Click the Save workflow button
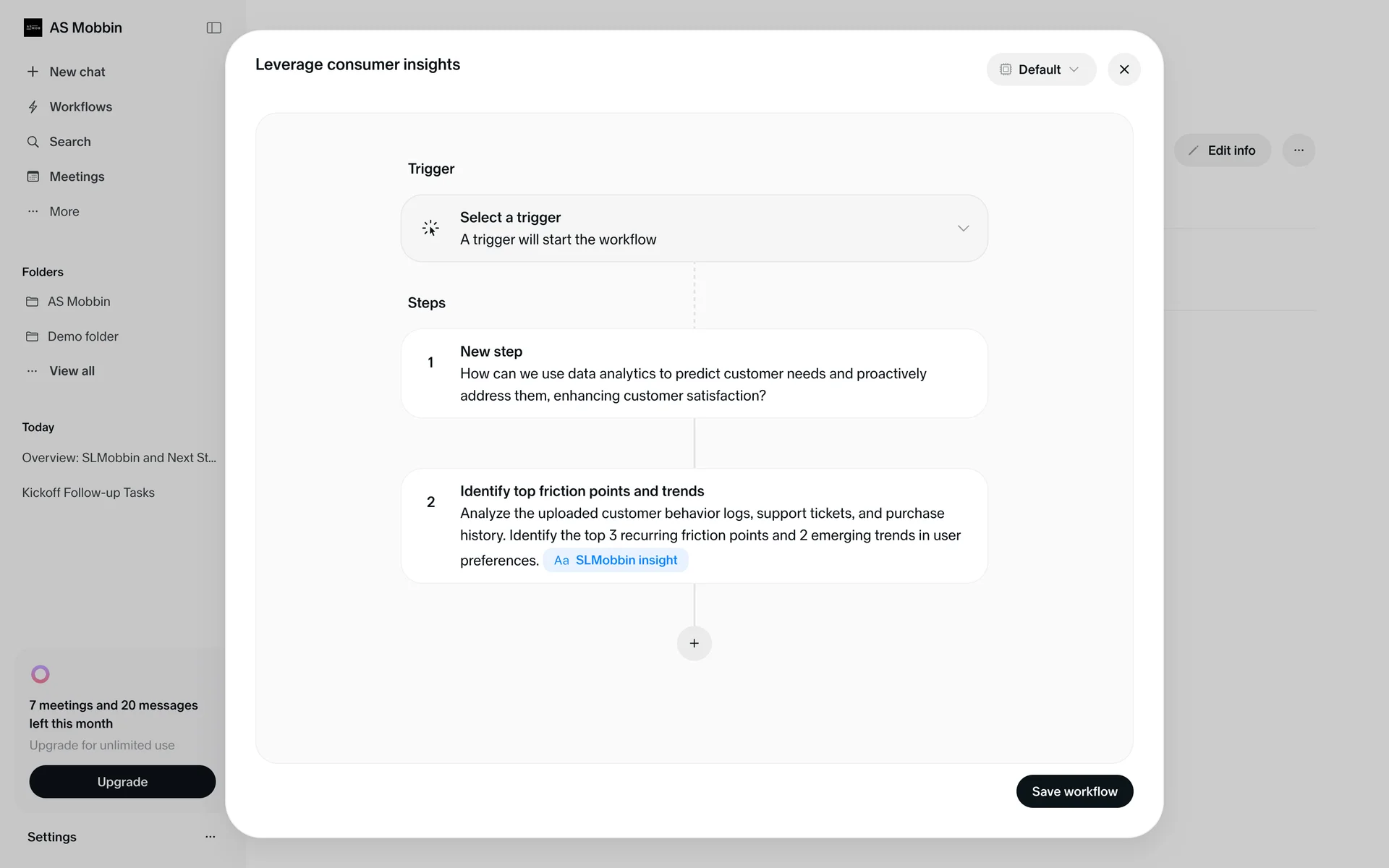The image size is (1389, 868). coord(1074,791)
